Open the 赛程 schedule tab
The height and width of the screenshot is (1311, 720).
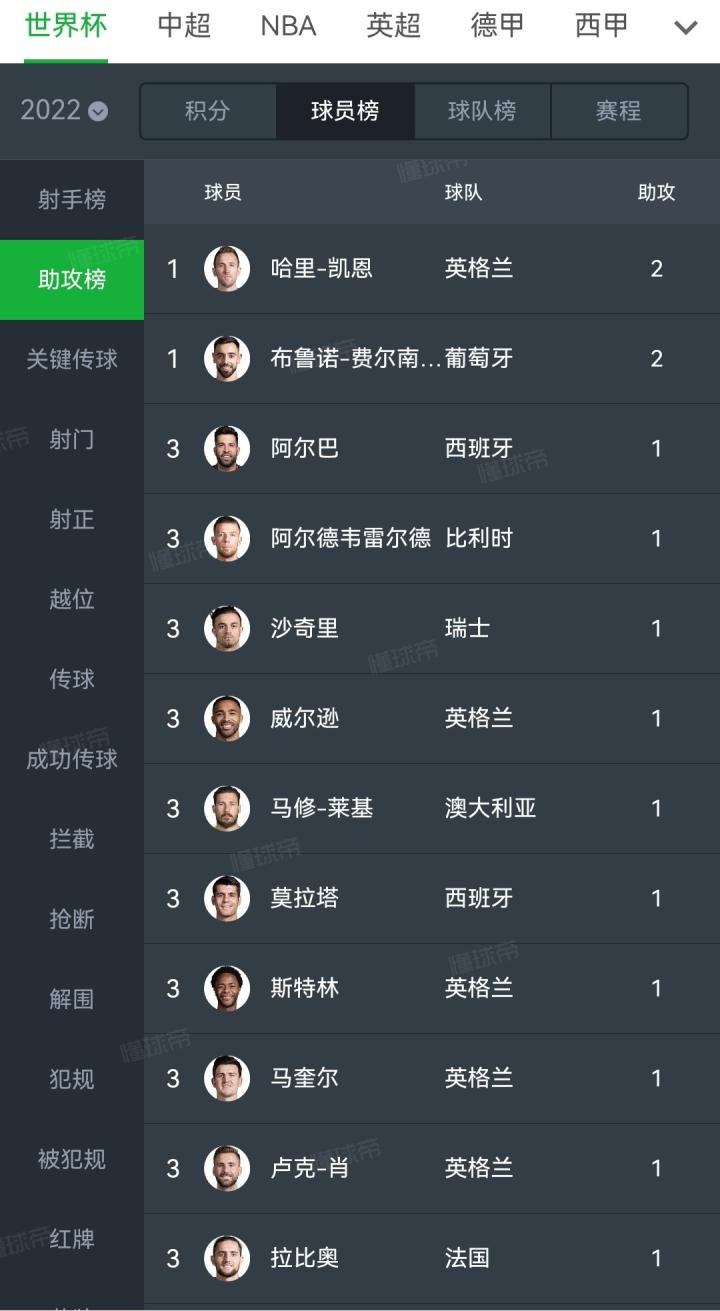click(618, 111)
